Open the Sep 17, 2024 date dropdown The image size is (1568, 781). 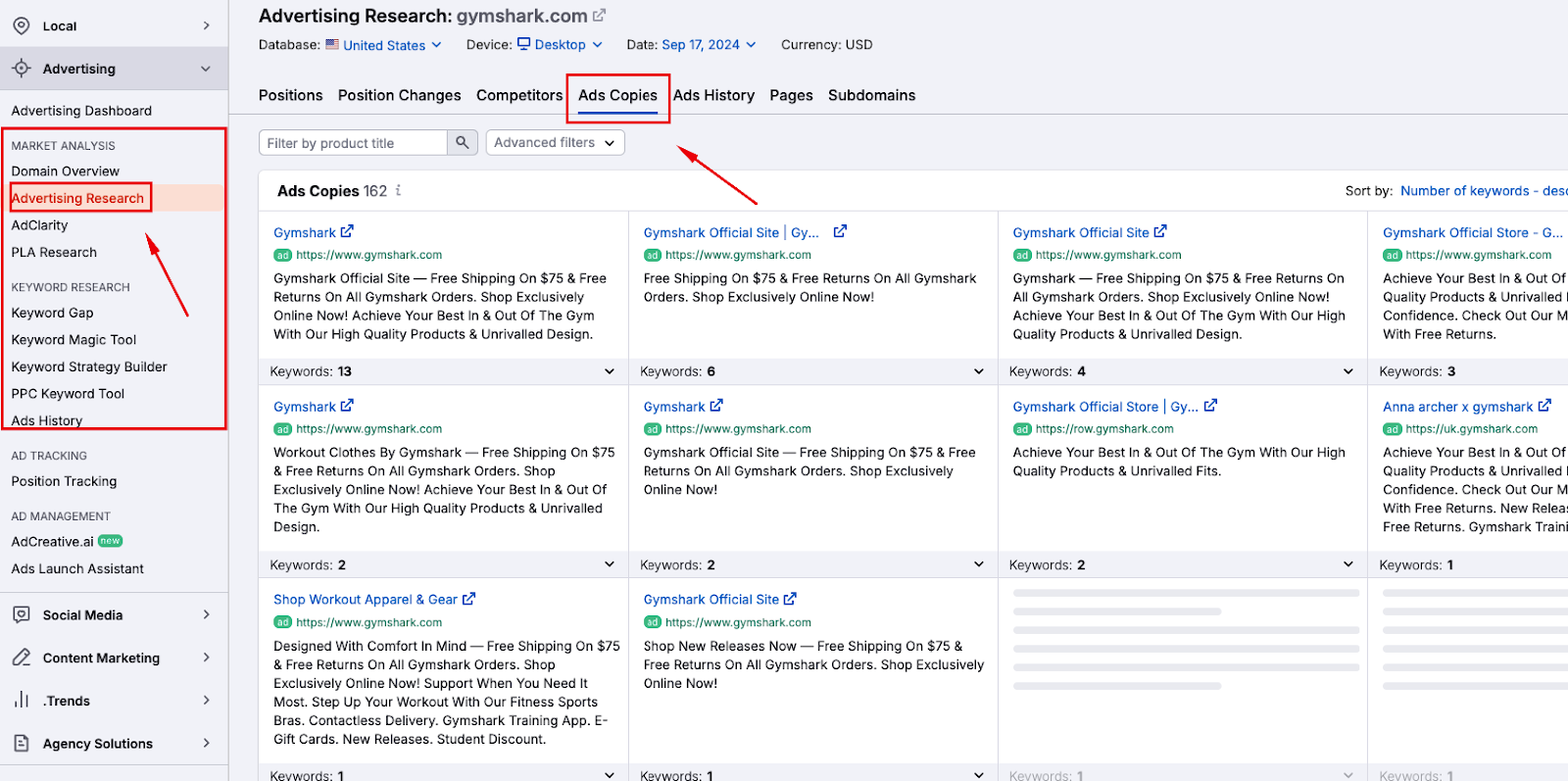pos(709,45)
